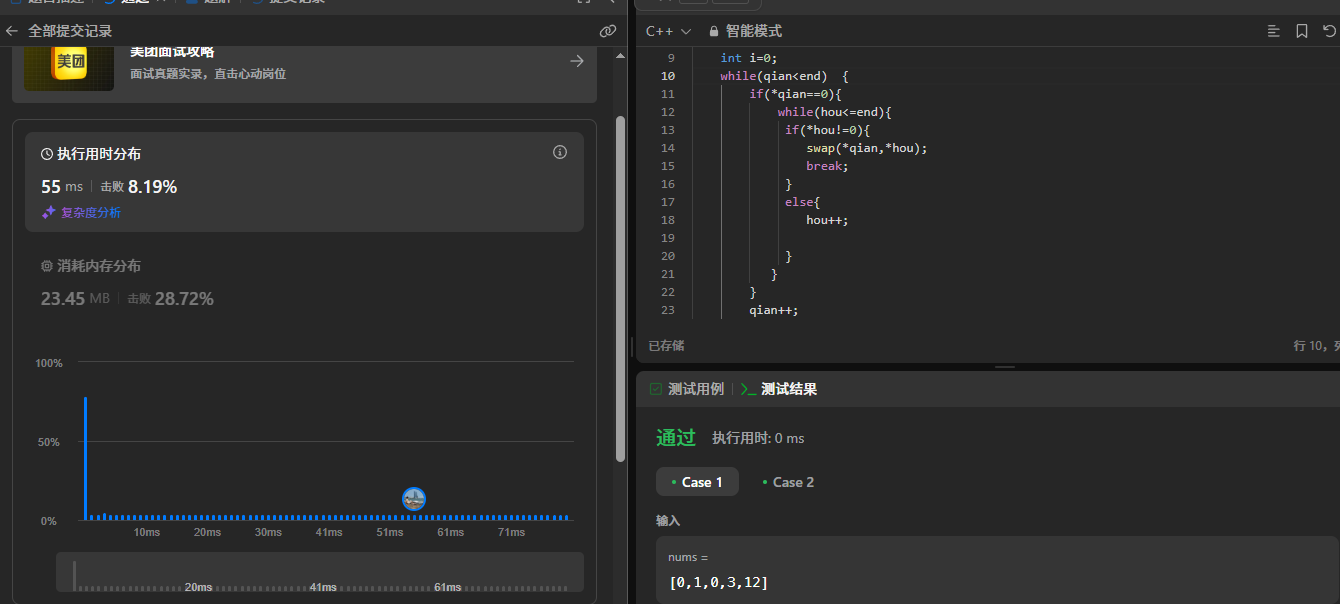Click the else{ code line
The image size is (1340, 604).
[802, 202]
